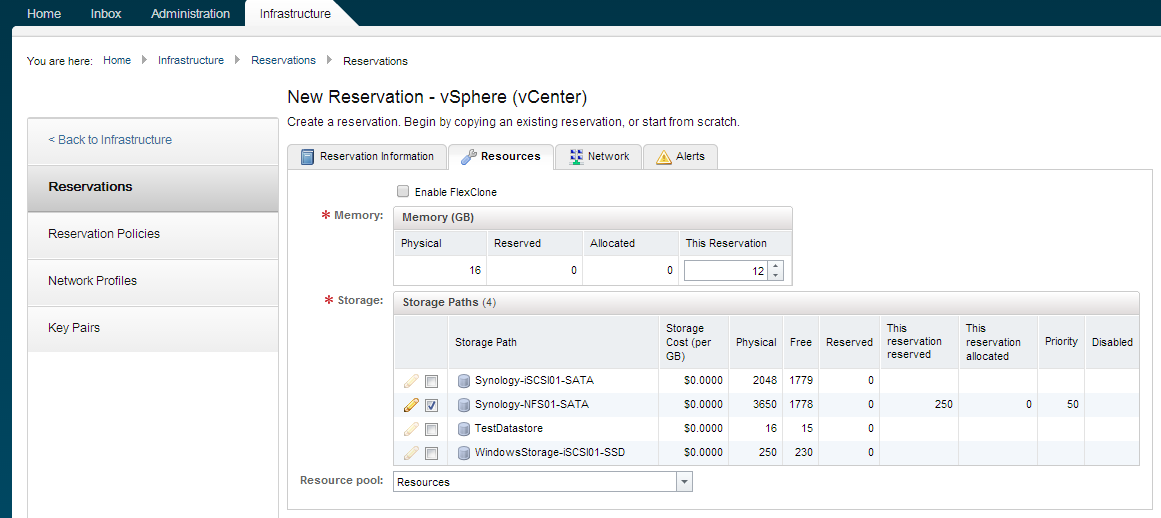The height and width of the screenshot is (518, 1161).
Task: Open the Resource pool dropdown
Action: click(x=684, y=482)
